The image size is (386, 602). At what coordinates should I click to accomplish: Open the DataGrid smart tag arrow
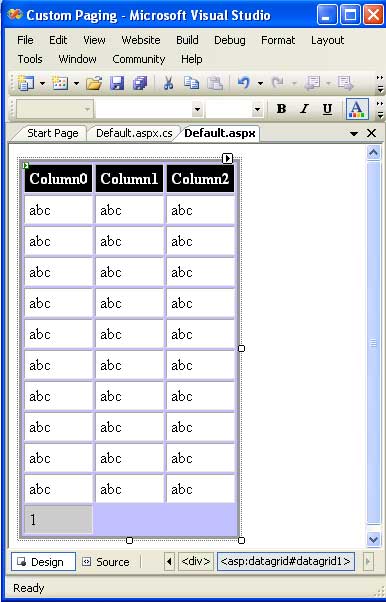[x=227, y=158]
